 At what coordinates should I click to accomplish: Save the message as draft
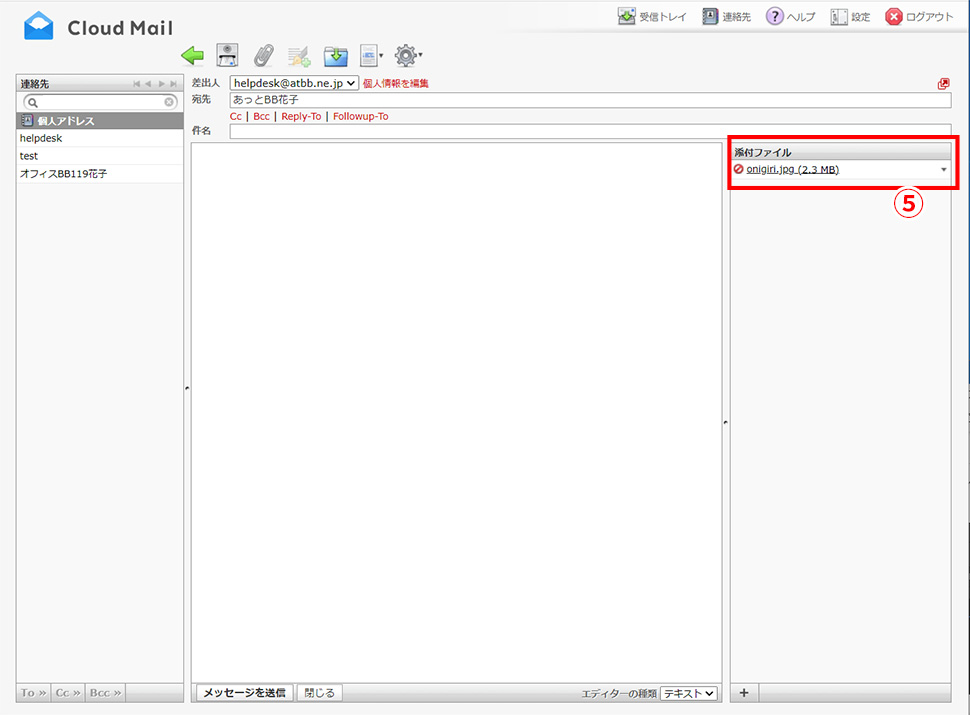(228, 55)
